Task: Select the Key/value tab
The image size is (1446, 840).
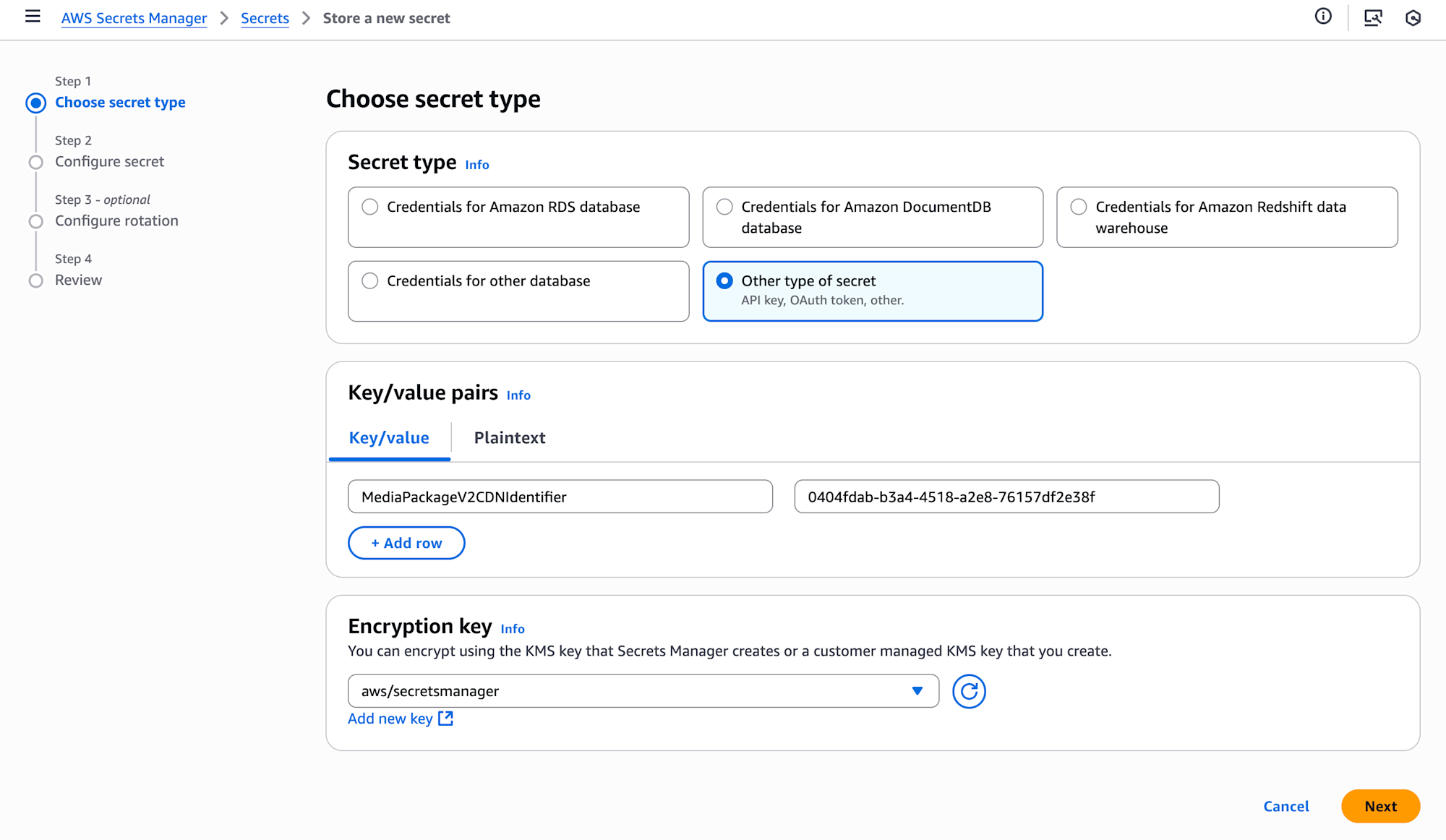Action: (389, 437)
